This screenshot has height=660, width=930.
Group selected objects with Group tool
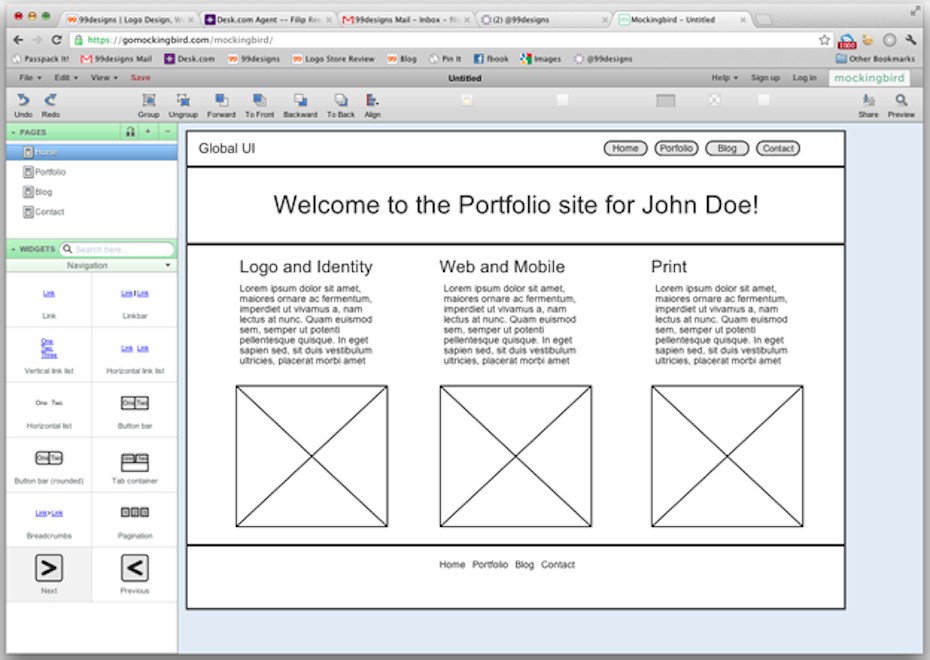(x=149, y=100)
